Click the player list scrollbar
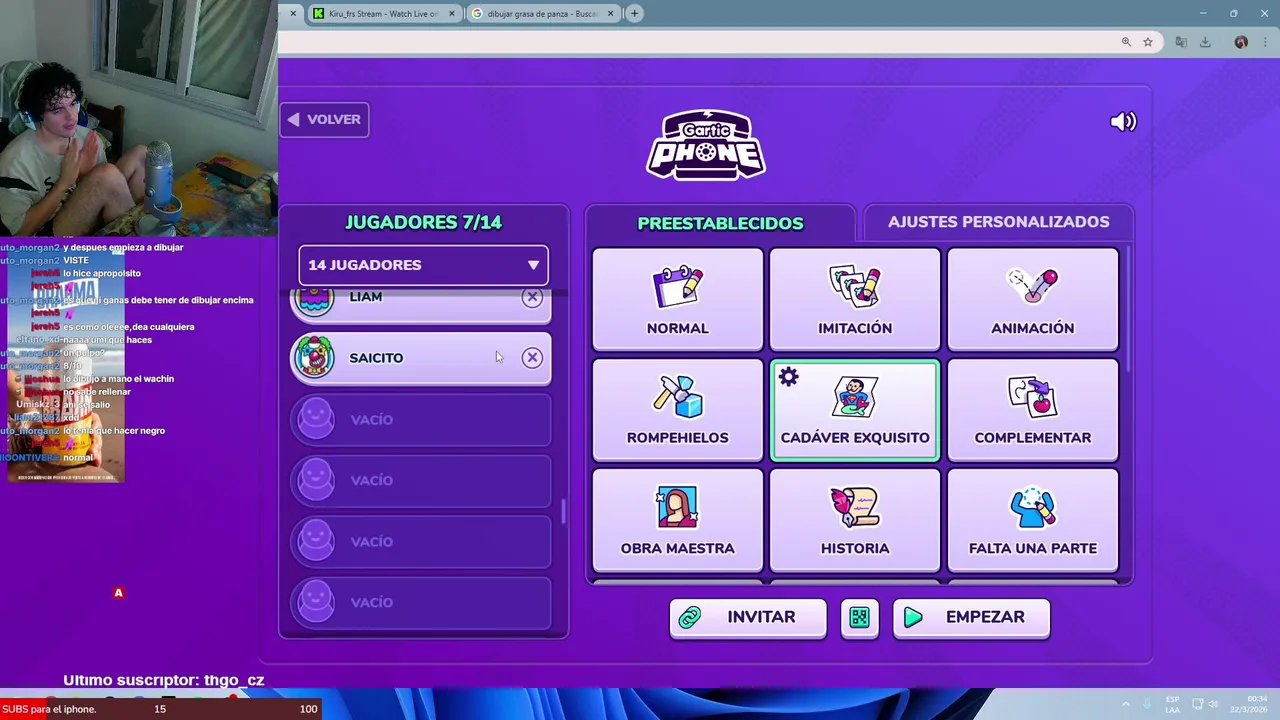Viewport: 1280px width, 720px height. (x=564, y=511)
